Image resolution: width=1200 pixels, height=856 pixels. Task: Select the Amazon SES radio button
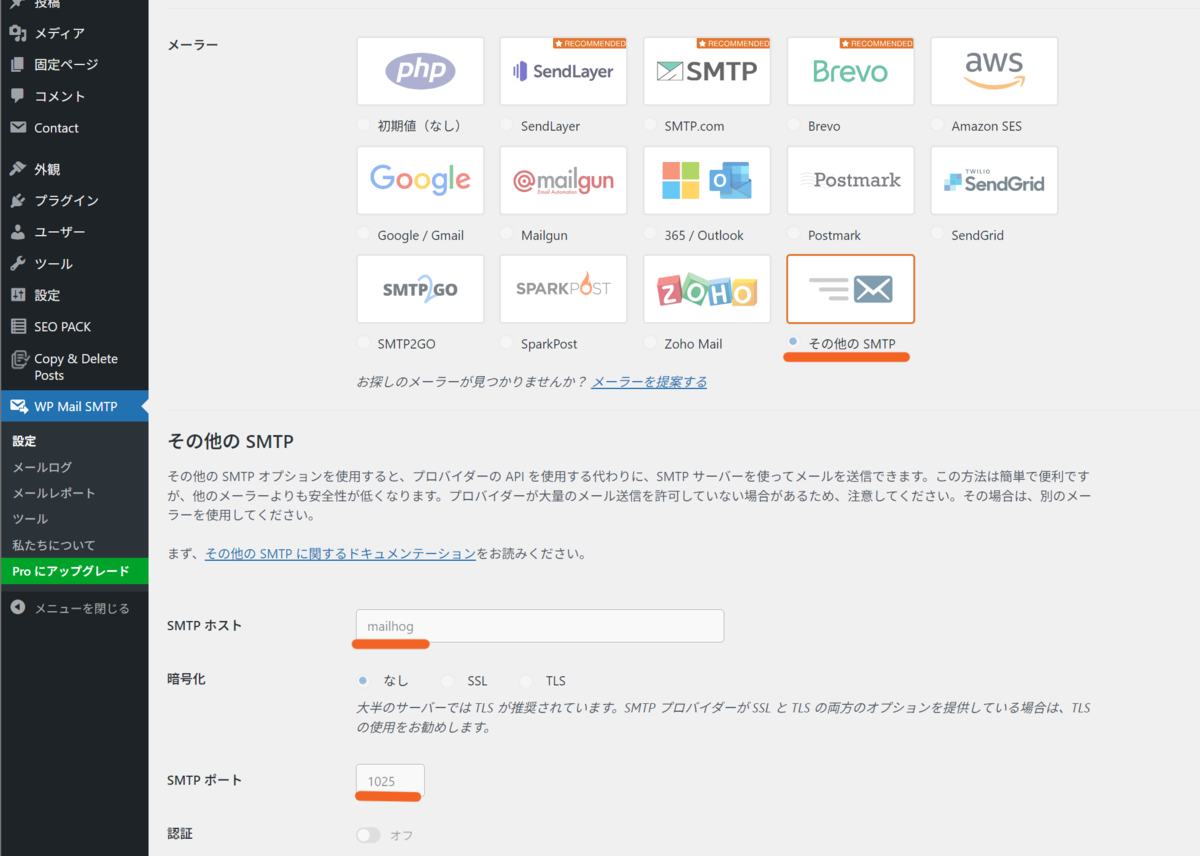937,125
